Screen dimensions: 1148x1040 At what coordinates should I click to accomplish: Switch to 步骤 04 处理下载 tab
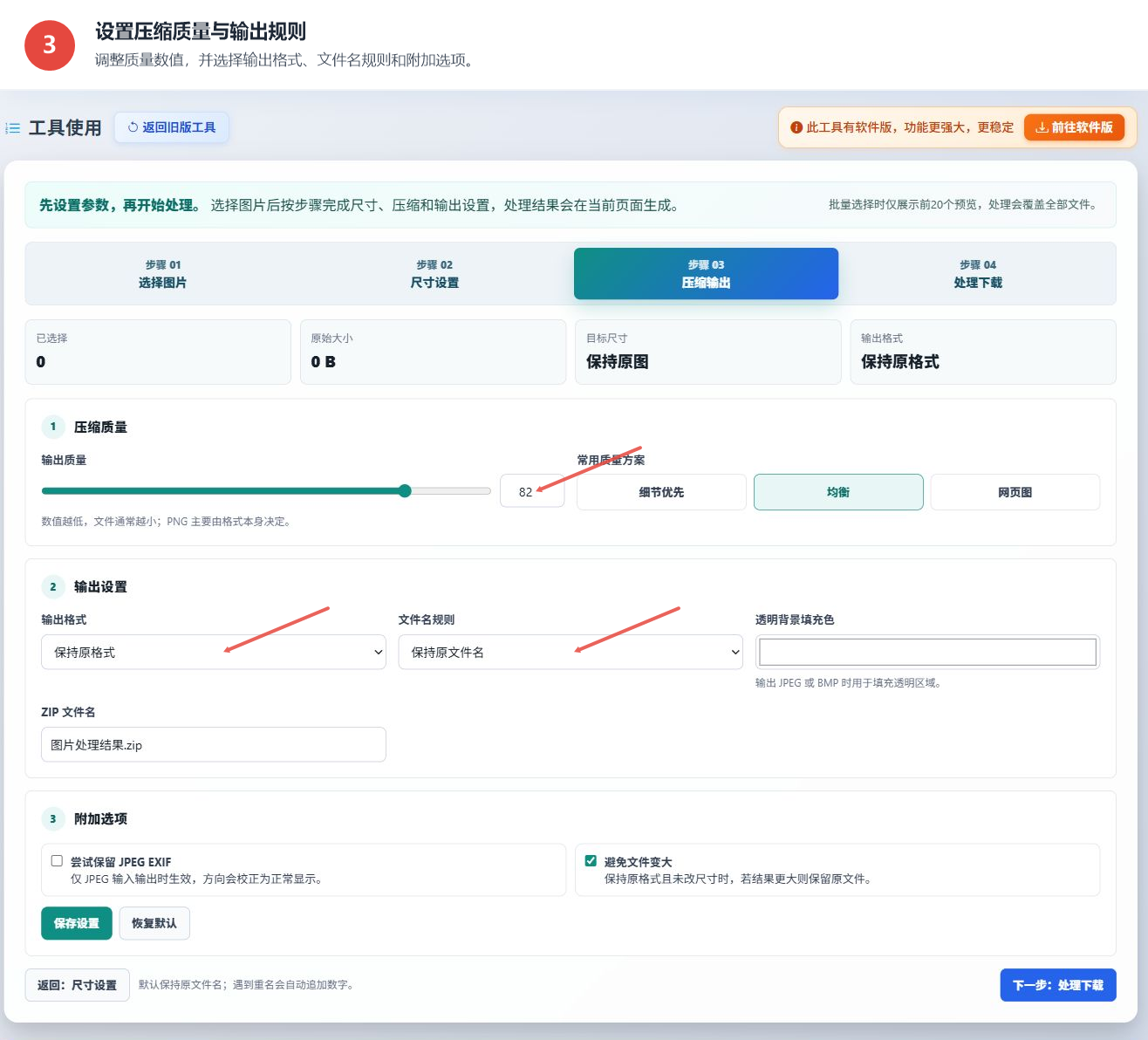click(978, 274)
